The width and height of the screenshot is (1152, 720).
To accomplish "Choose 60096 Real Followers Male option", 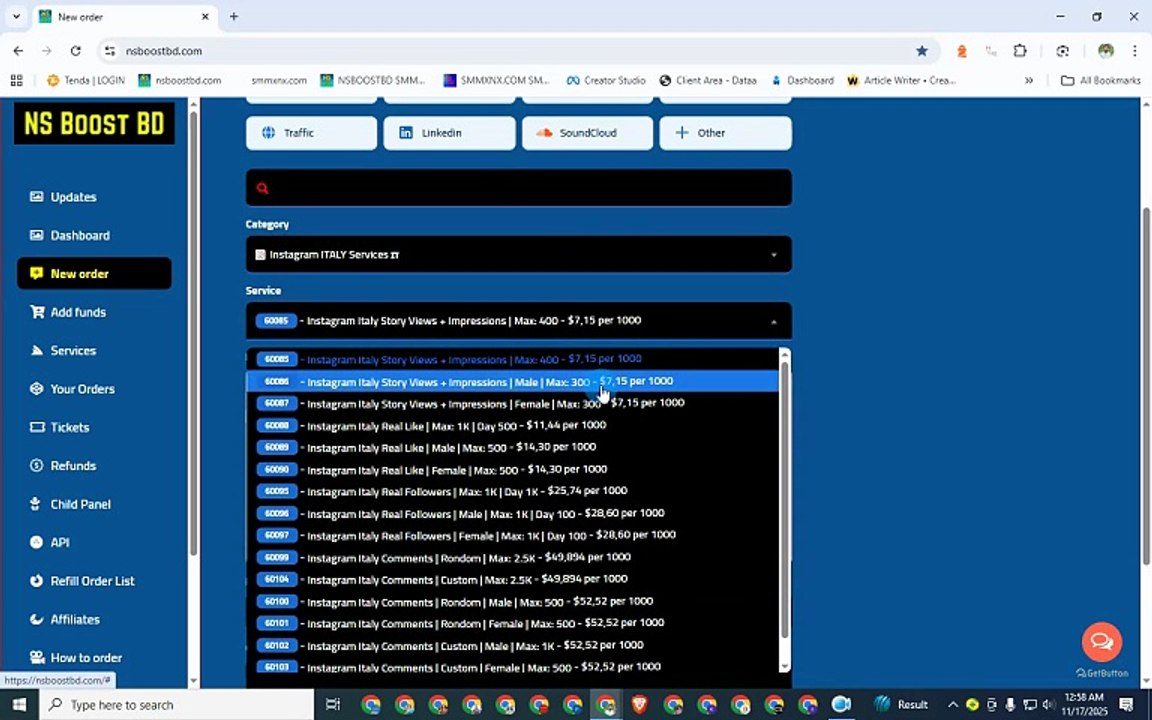I will coord(512,513).
